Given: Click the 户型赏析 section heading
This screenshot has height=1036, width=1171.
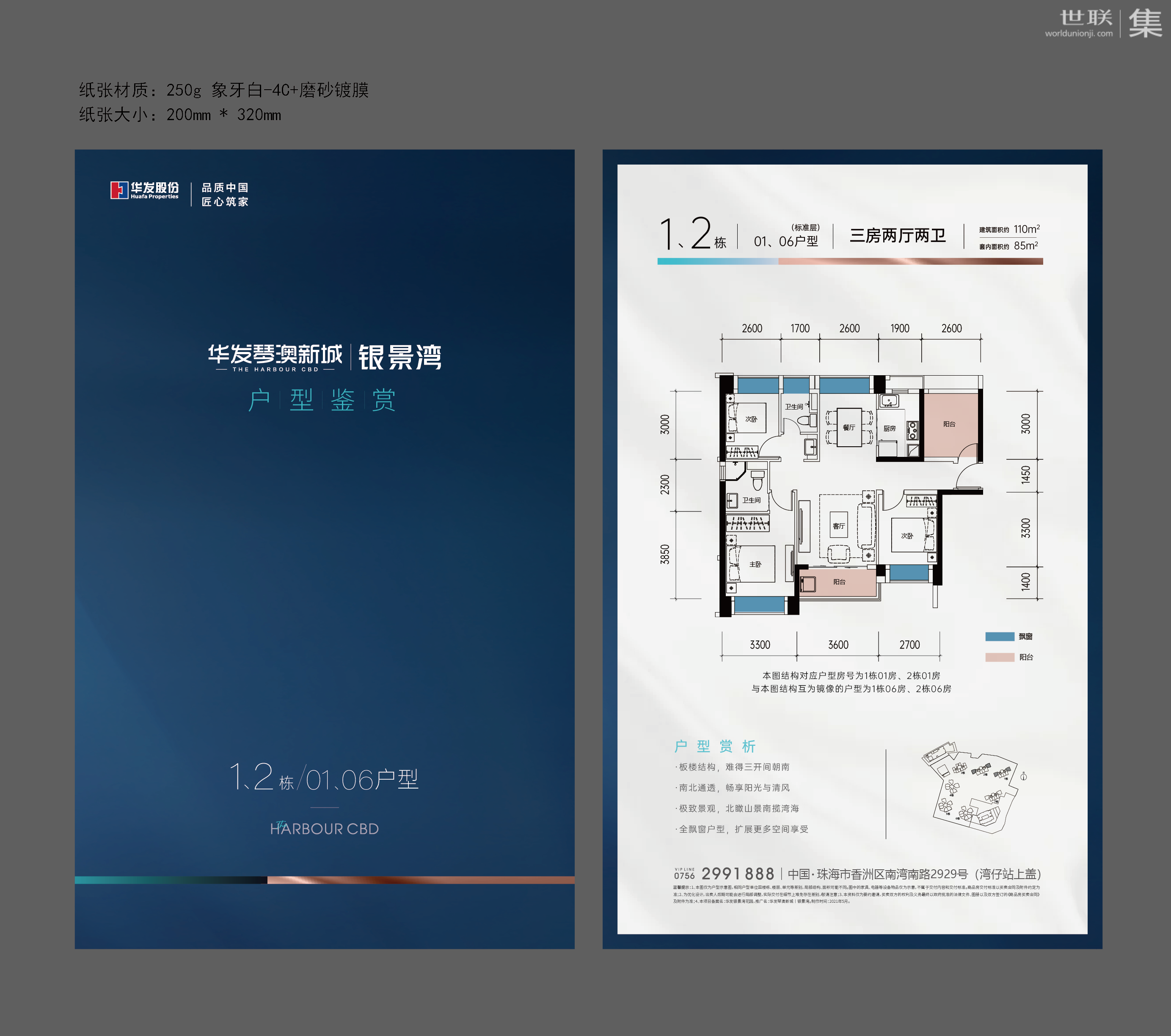Looking at the screenshot, I should tap(715, 746).
